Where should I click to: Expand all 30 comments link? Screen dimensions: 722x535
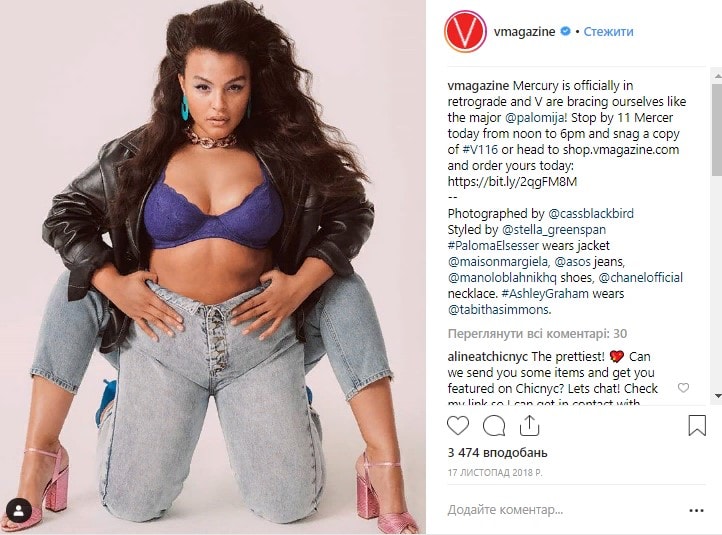(537, 333)
